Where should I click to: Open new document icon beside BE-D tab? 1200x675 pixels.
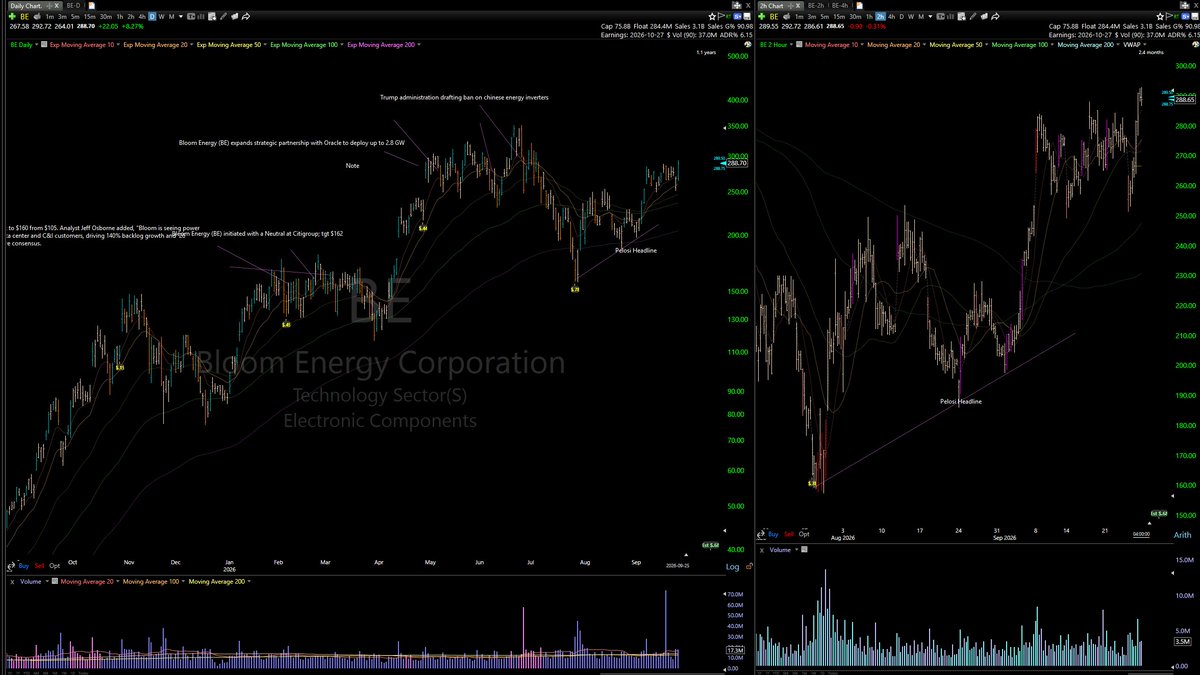click(x=91, y=6)
